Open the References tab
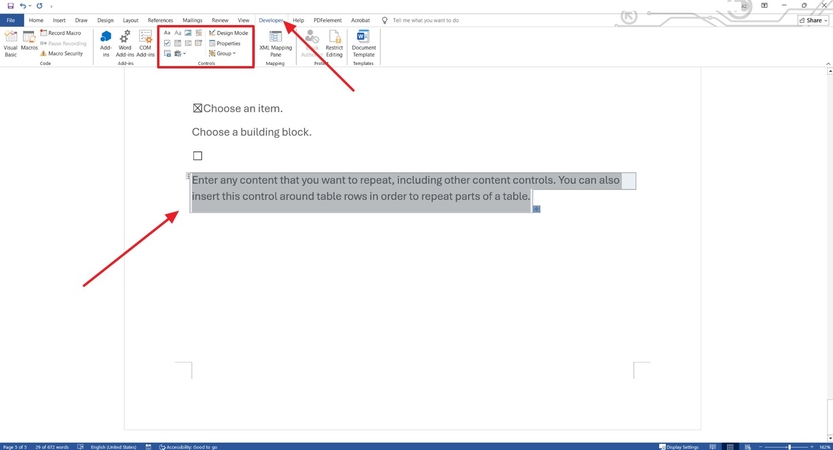 (160, 20)
